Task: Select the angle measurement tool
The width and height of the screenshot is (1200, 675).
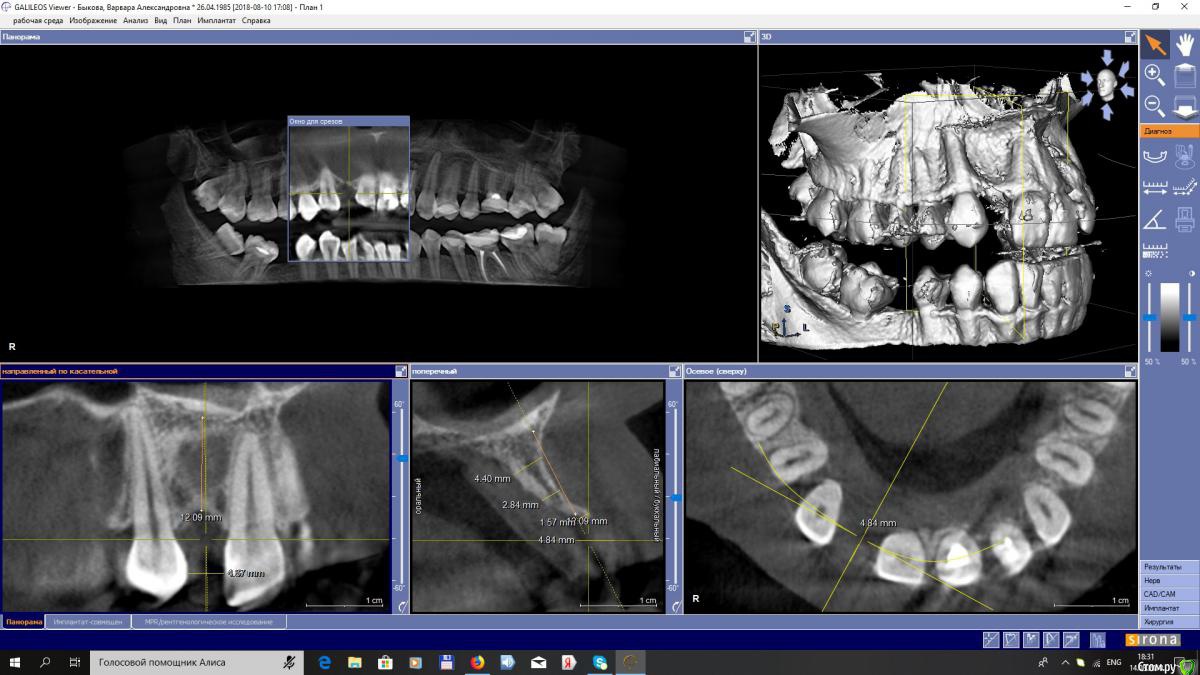Action: pyautogui.click(x=1155, y=219)
